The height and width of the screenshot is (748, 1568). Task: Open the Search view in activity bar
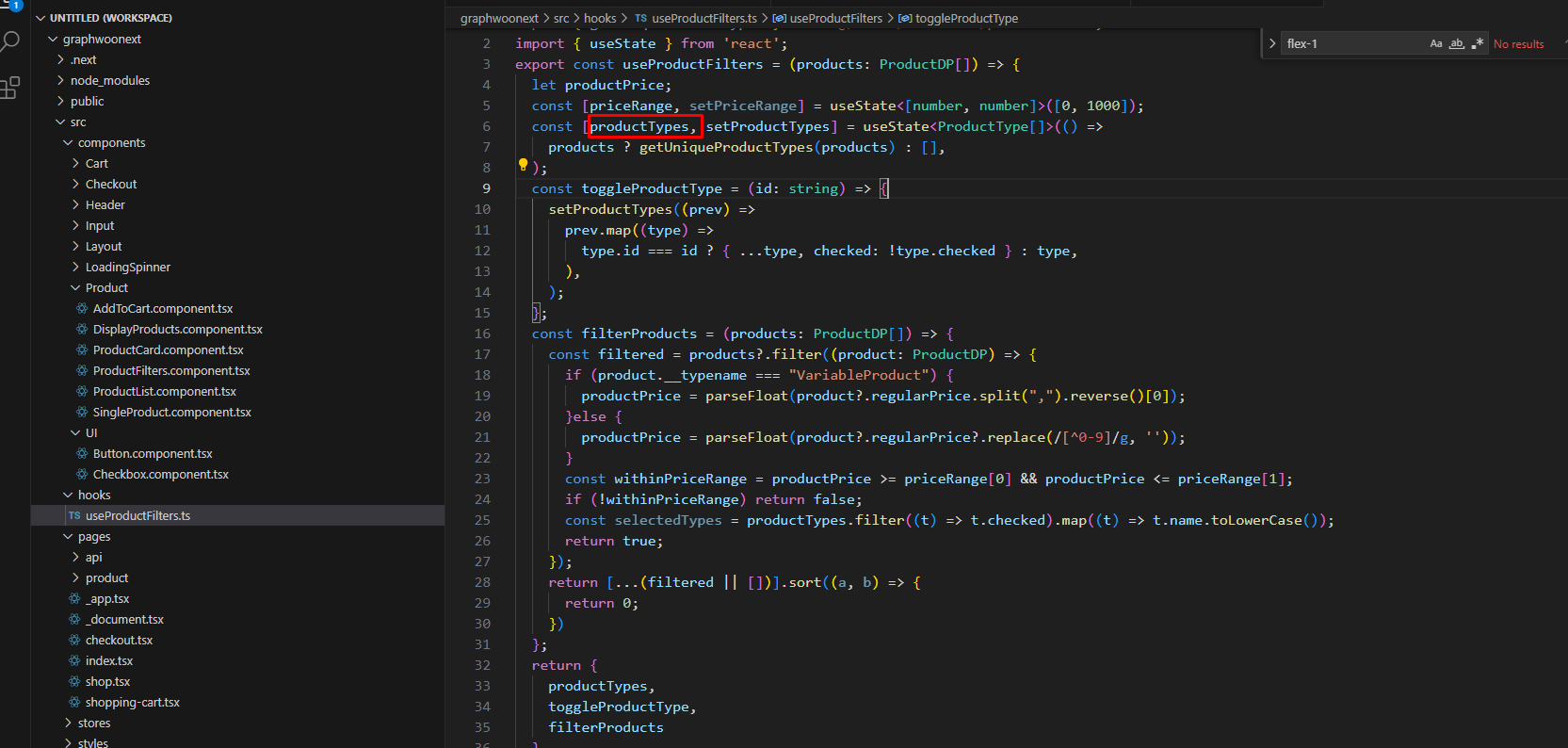click(10, 41)
